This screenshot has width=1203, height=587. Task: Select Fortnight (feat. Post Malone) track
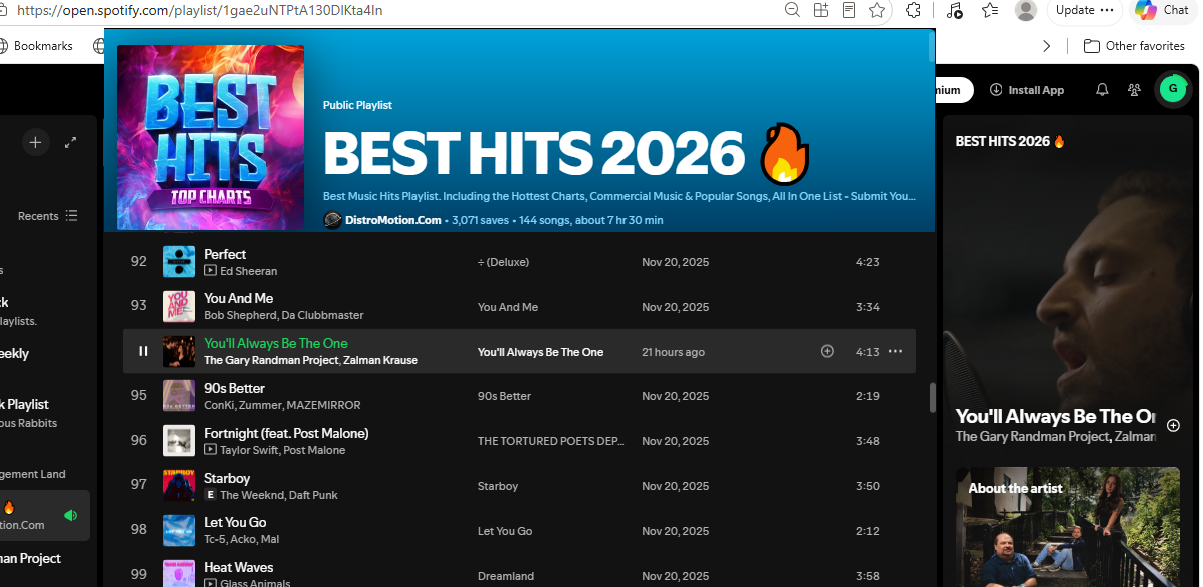(286, 433)
